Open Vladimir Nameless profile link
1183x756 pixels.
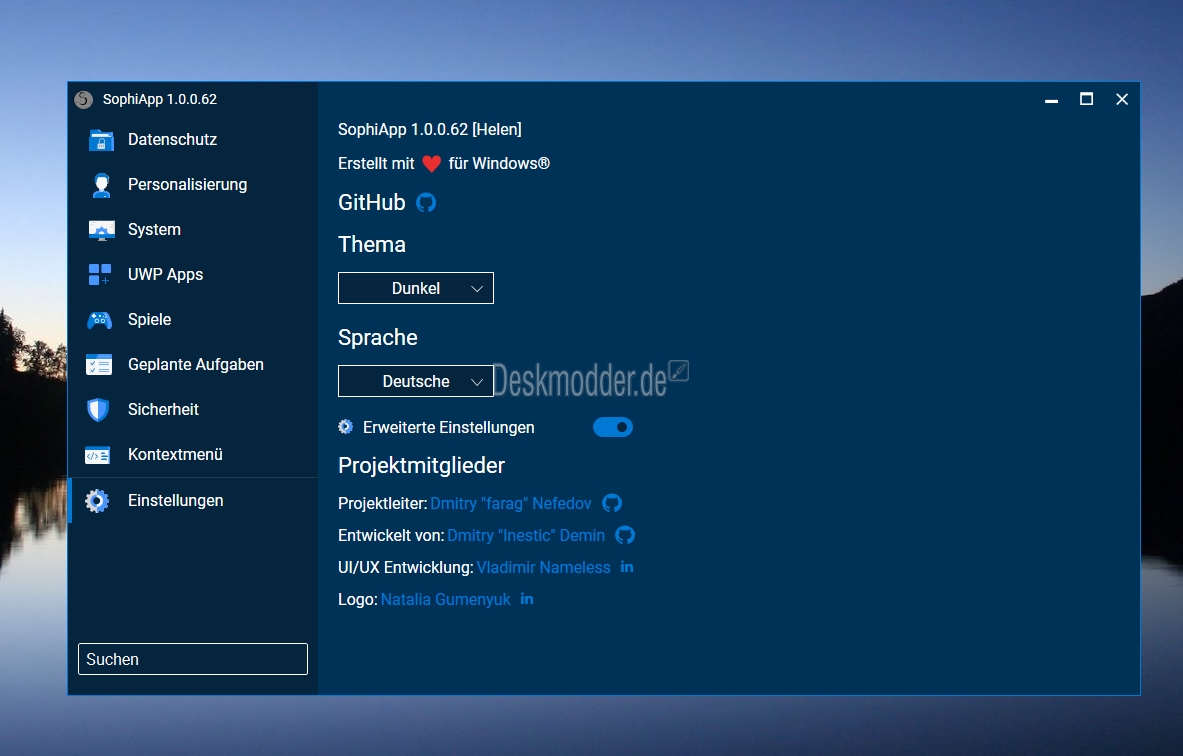click(x=543, y=567)
